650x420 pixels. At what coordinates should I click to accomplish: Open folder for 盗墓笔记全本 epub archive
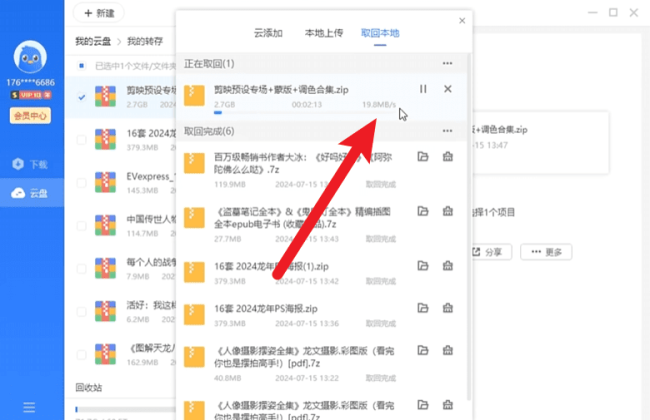(423, 211)
